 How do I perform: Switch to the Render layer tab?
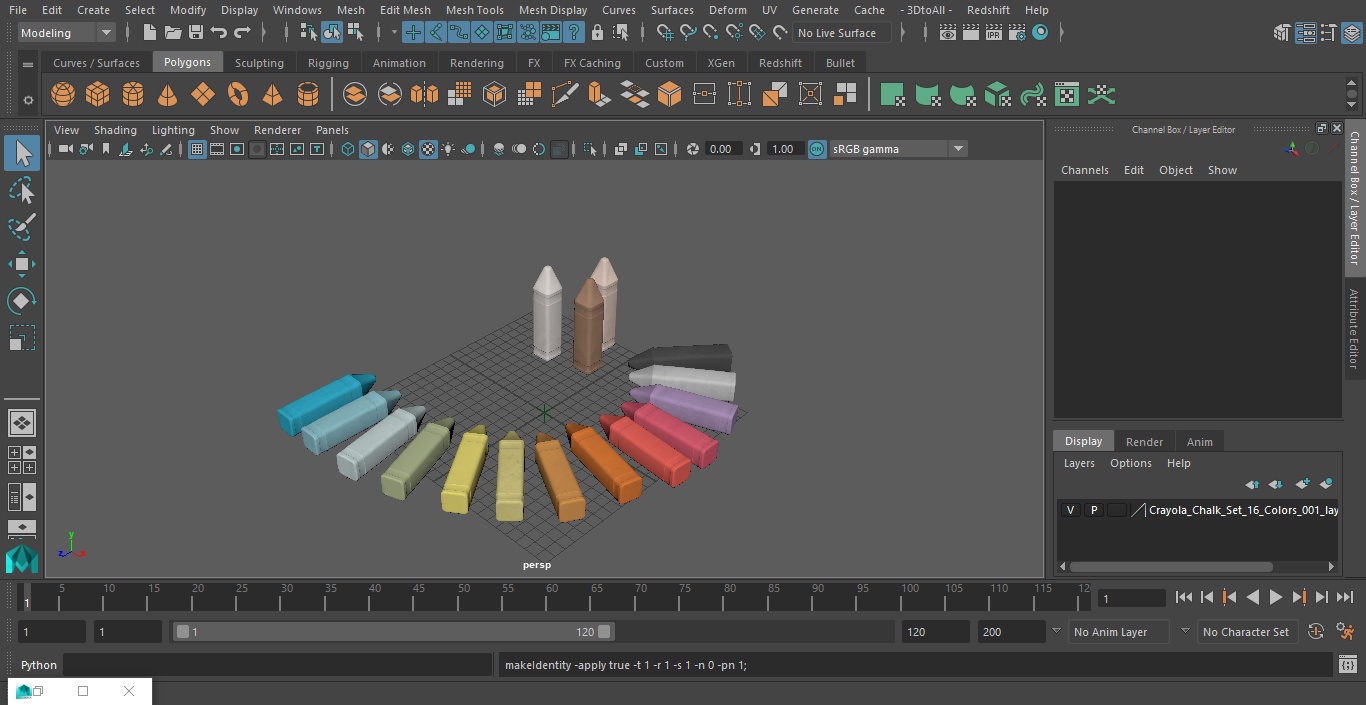point(1144,442)
